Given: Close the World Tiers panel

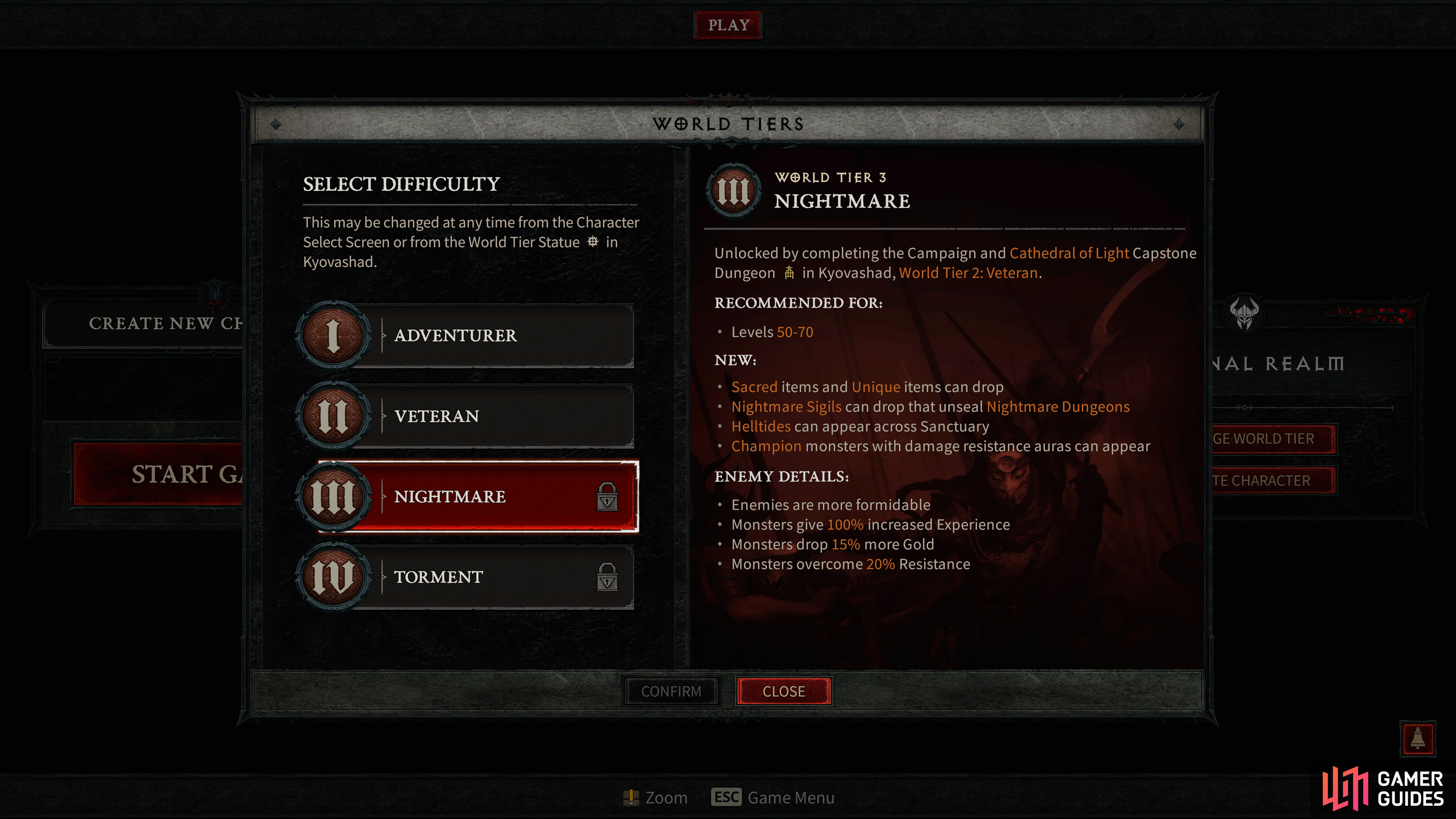Looking at the screenshot, I should click(x=783, y=691).
